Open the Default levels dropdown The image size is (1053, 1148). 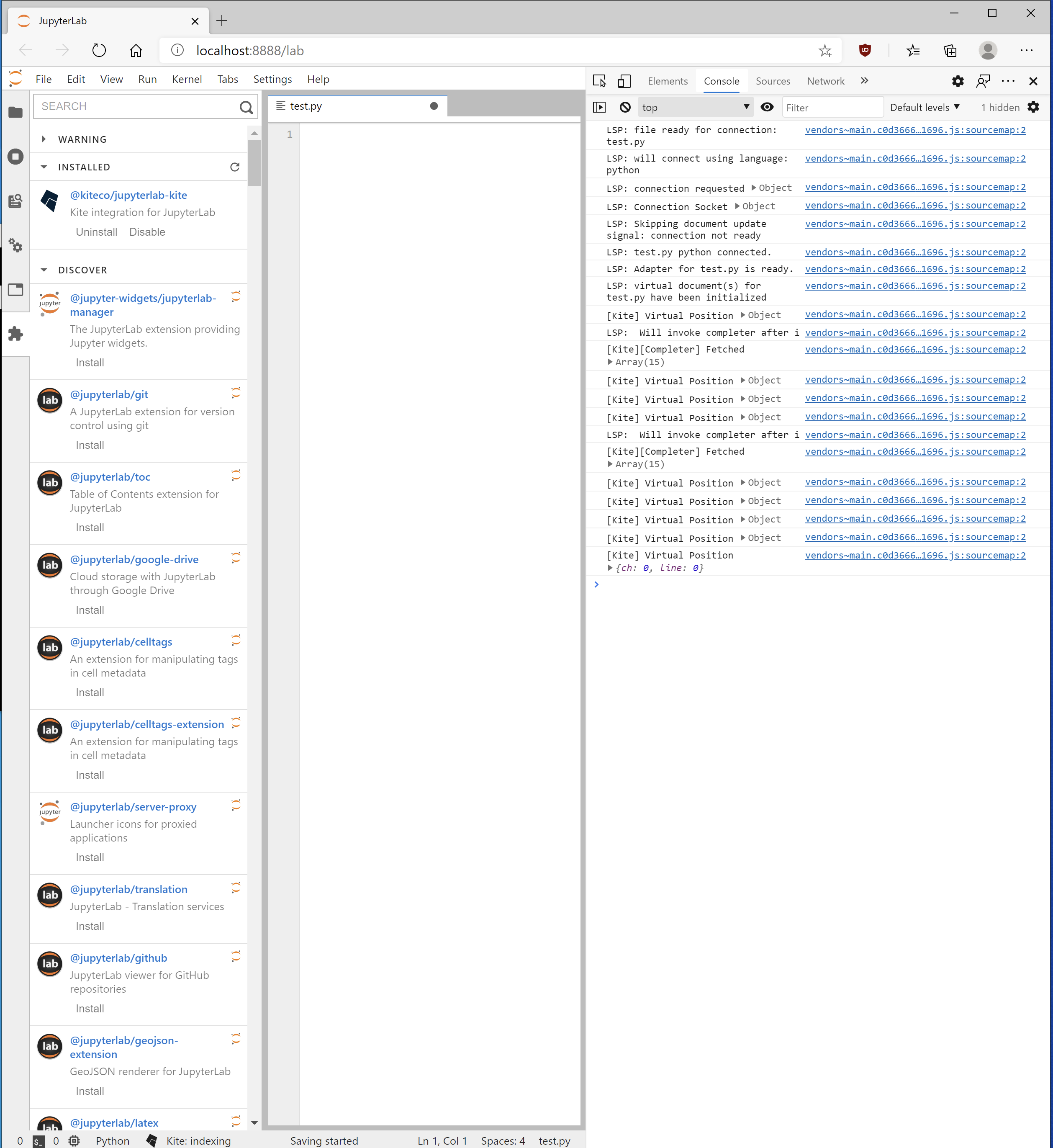tap(924, 107)
